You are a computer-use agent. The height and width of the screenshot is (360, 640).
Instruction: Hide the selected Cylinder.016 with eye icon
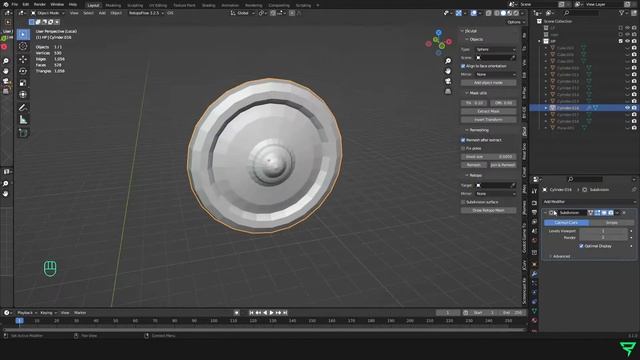pyautogui.click(x=627, y=108)
